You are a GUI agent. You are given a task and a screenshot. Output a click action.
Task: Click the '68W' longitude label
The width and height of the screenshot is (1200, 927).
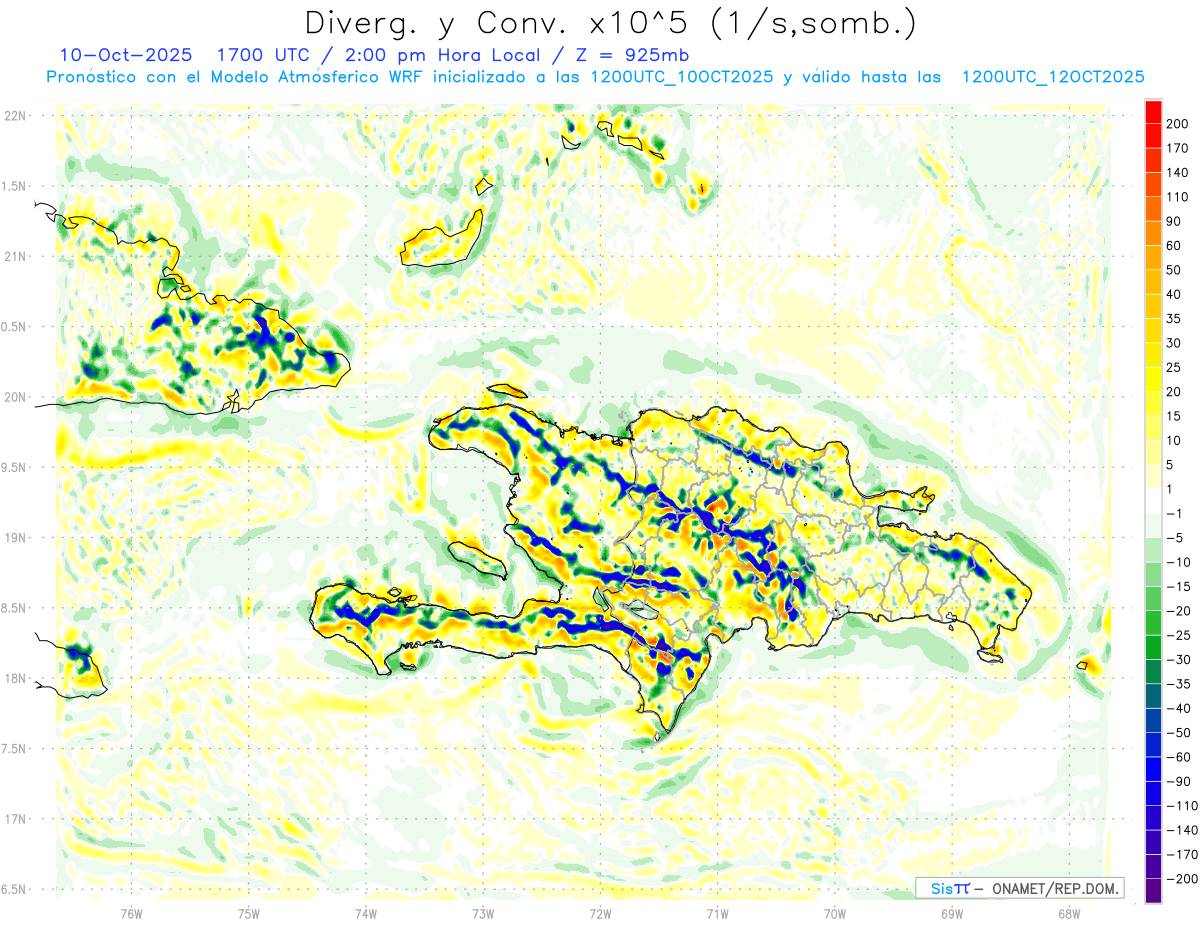[x=1068, y=913]
